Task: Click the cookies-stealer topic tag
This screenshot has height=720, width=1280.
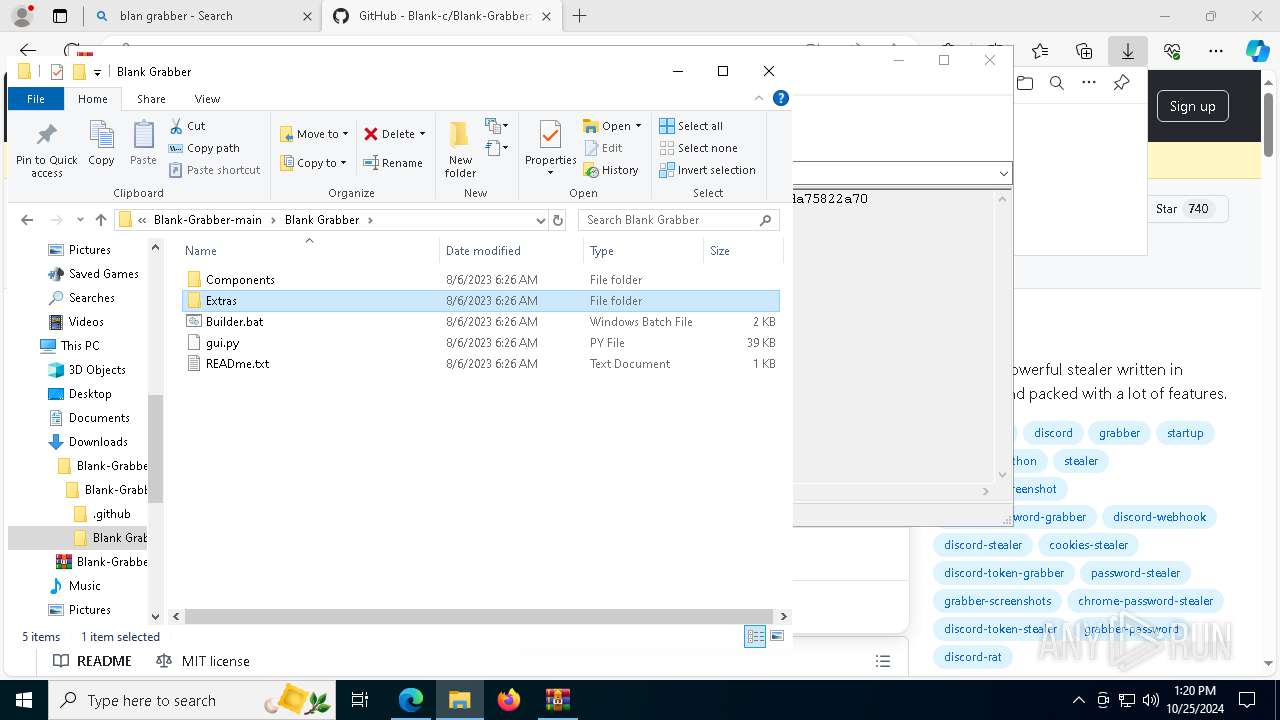Action: click(1088, 545)
